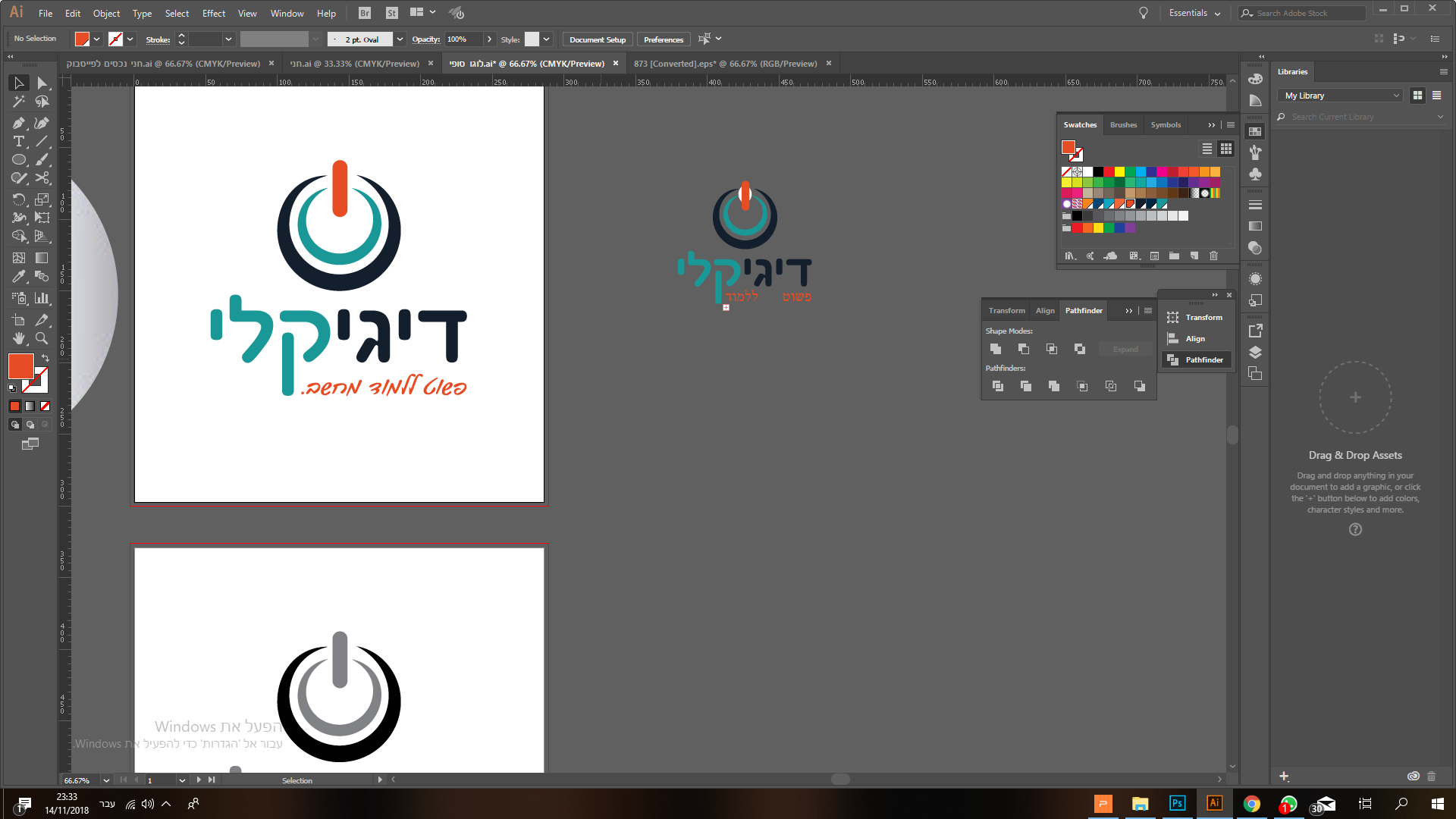Switch to the Brushes panel tab
Screen dimensions: 1456x819
click(1123, 125)
